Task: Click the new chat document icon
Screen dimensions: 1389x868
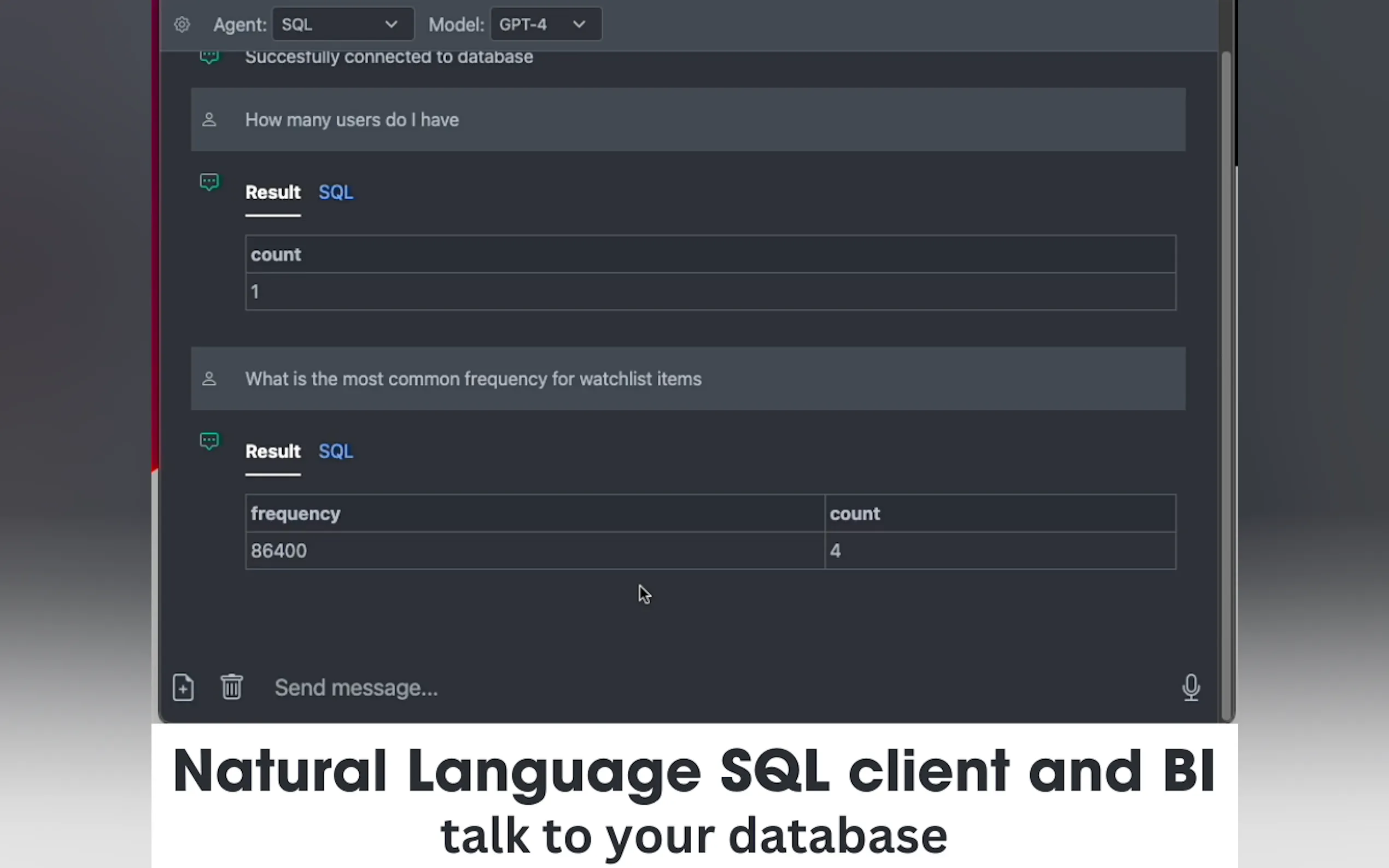Action: pos(183,687)
